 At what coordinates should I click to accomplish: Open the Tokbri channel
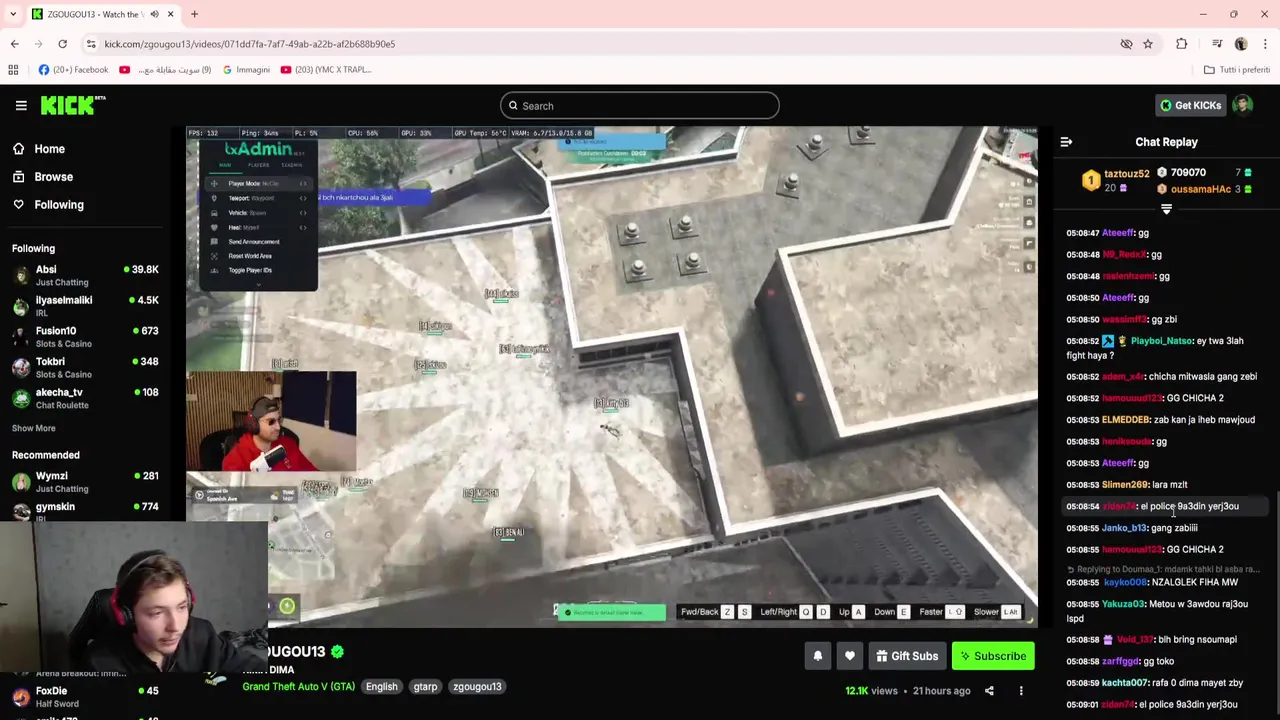click(x=85, y=367)
